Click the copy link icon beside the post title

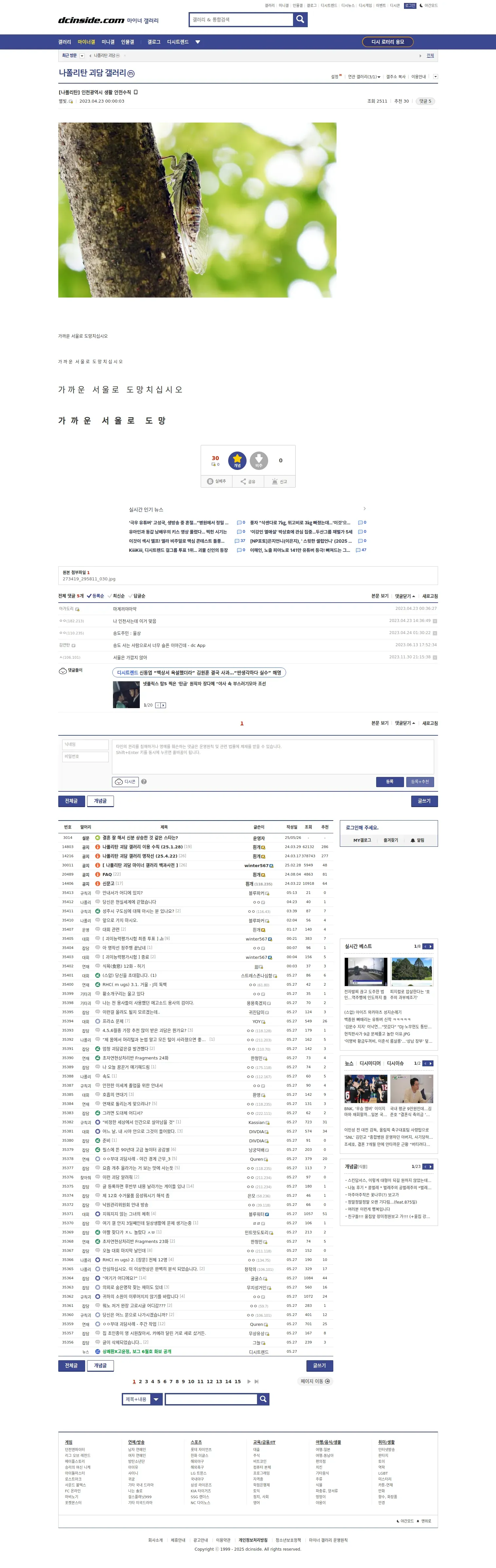[136, 92]
